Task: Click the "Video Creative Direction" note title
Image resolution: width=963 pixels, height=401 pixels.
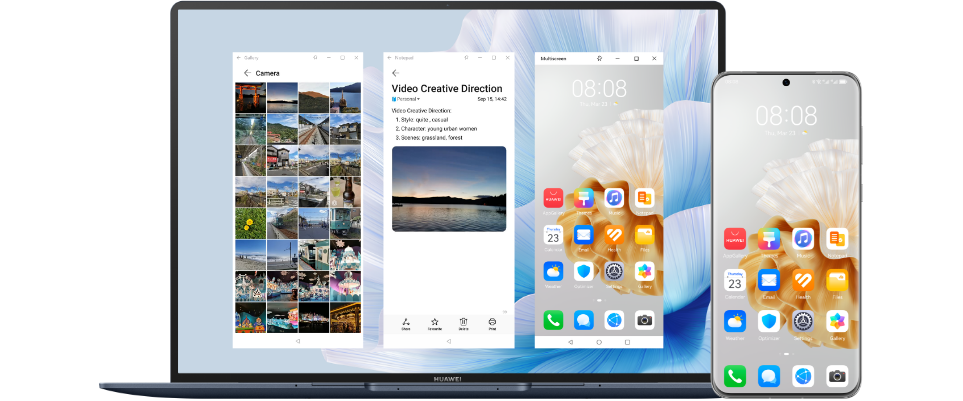Action: 447,88
